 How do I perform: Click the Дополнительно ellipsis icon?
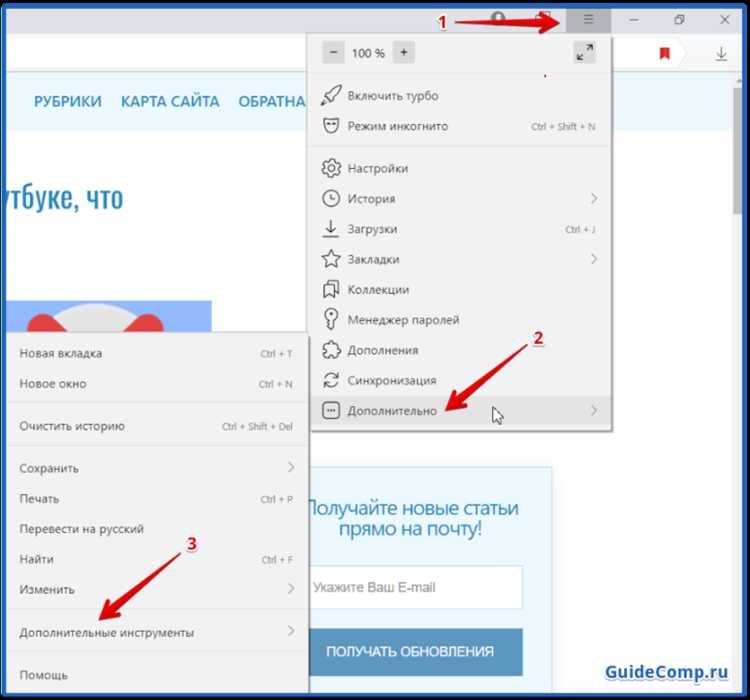pos(331,411)
